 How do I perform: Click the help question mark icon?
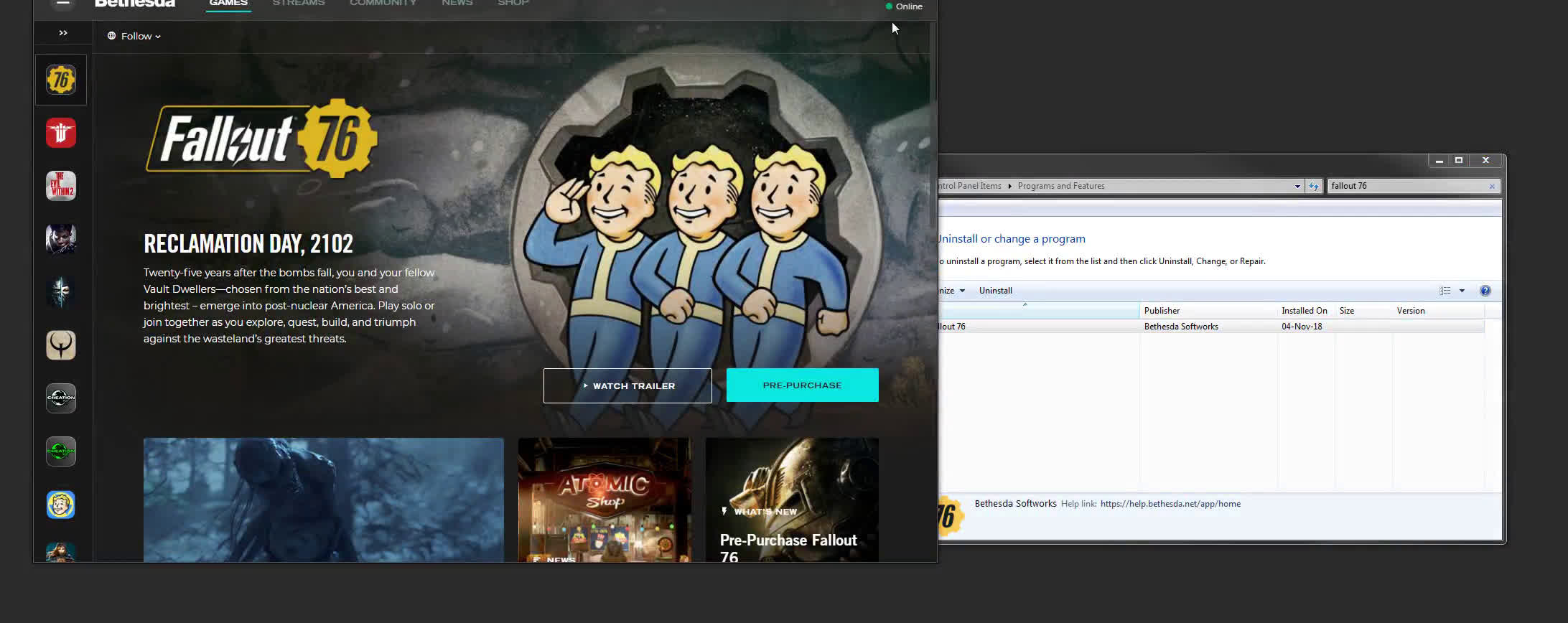coord(1485,291)
